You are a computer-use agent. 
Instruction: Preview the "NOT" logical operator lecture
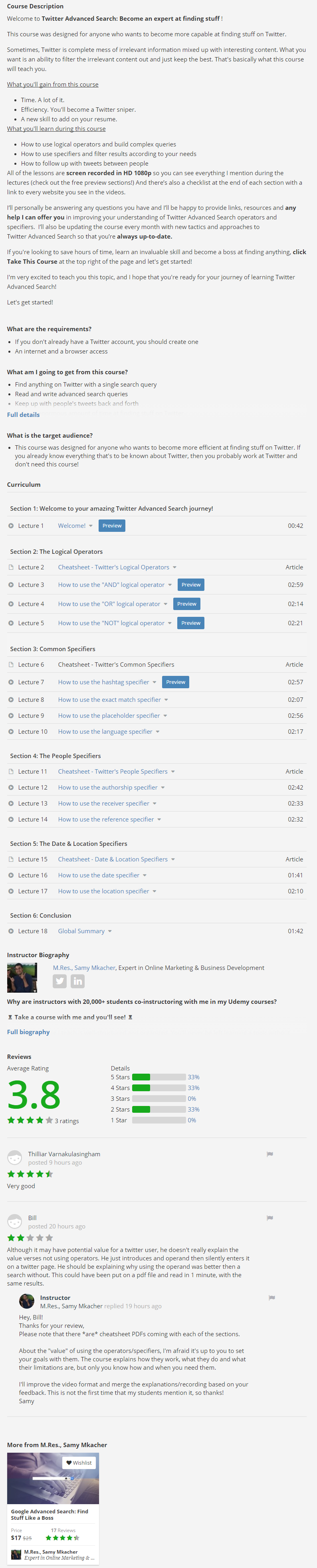pos(191,623)
